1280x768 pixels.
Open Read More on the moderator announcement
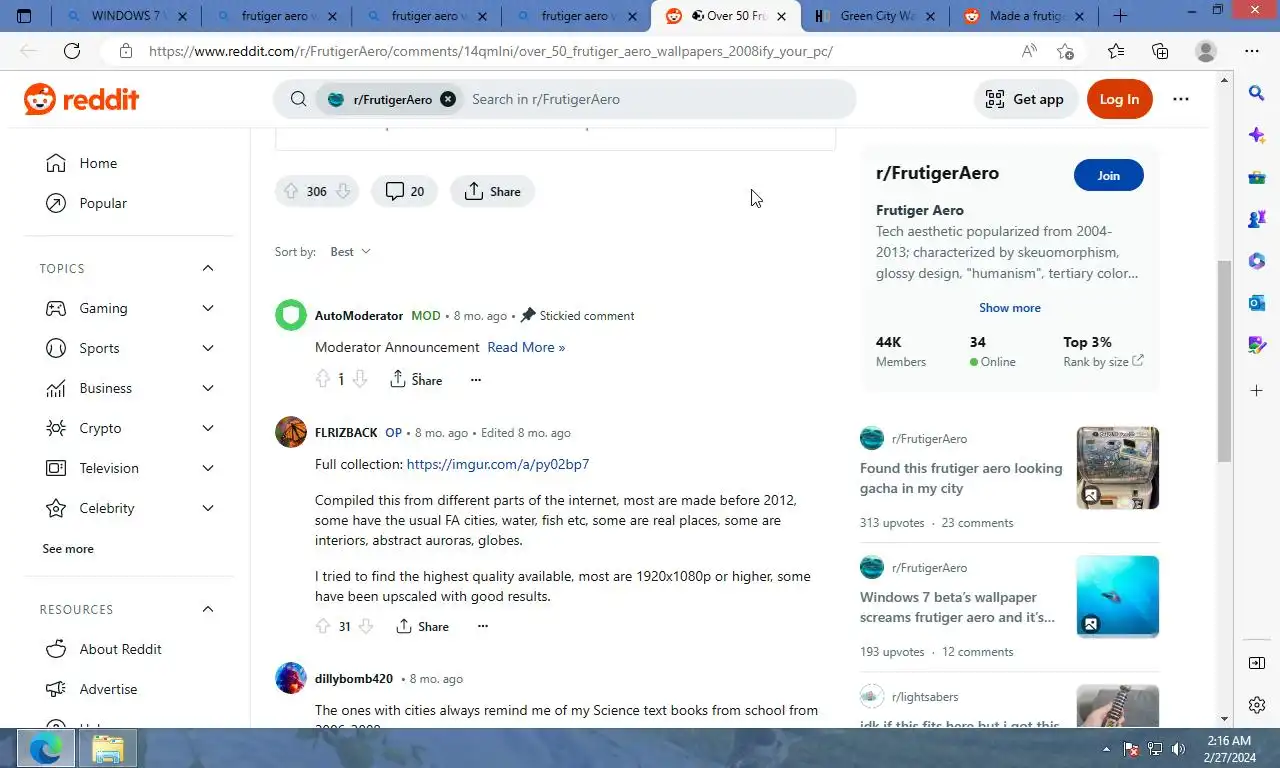[526, 347]
